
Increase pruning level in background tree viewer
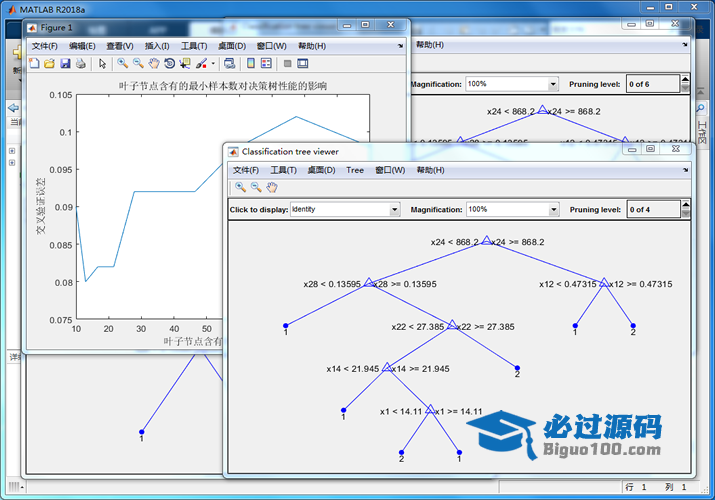coord(685,80)
